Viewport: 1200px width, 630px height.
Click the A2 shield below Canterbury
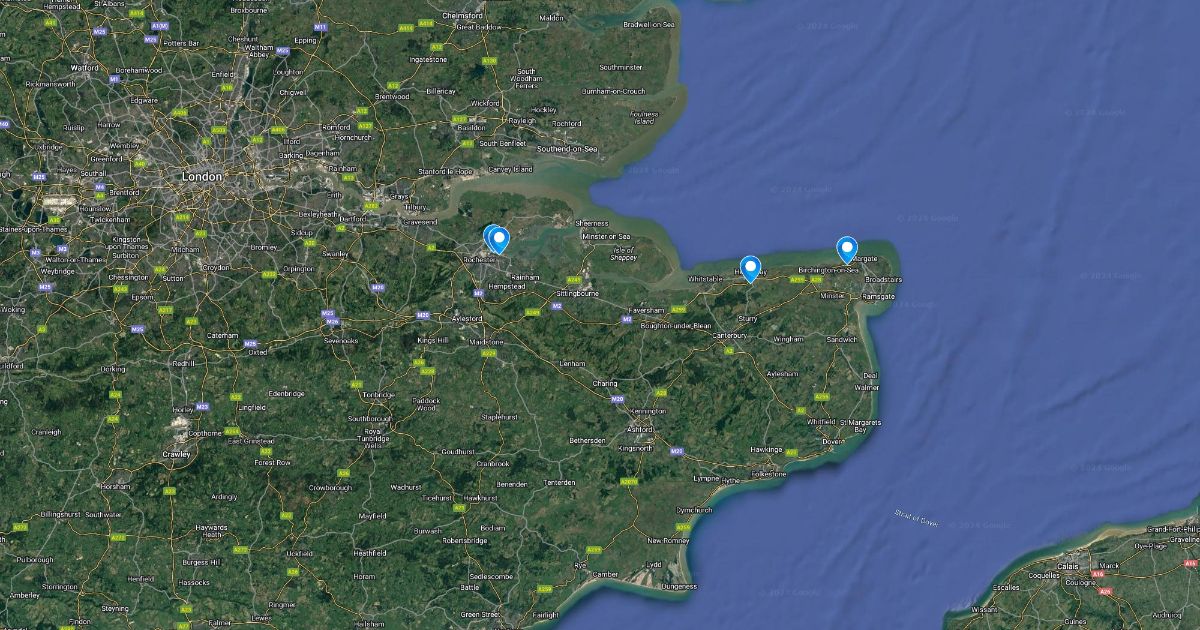pos(729,351)
